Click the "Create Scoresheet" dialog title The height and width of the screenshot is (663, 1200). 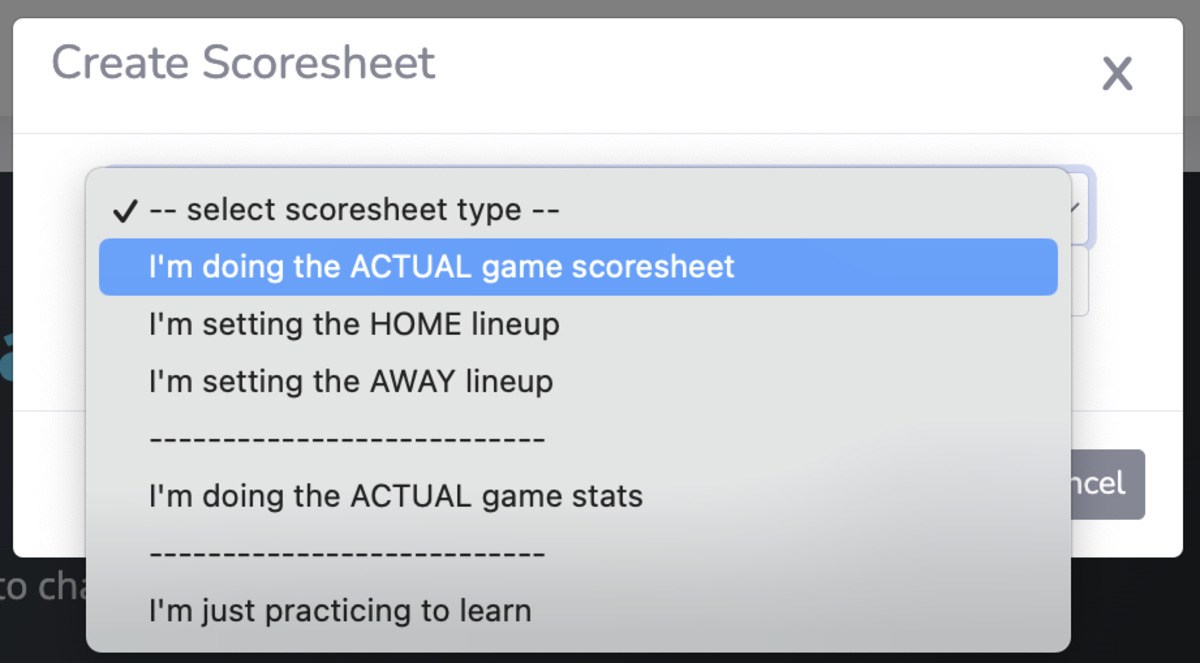243,63
